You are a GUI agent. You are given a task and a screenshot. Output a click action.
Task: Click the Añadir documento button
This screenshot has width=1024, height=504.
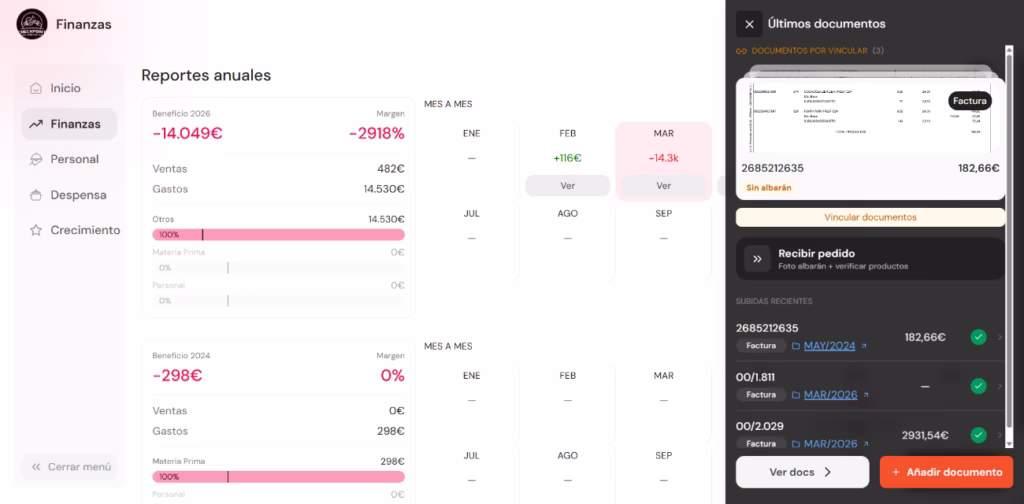(x=946, y=472)
